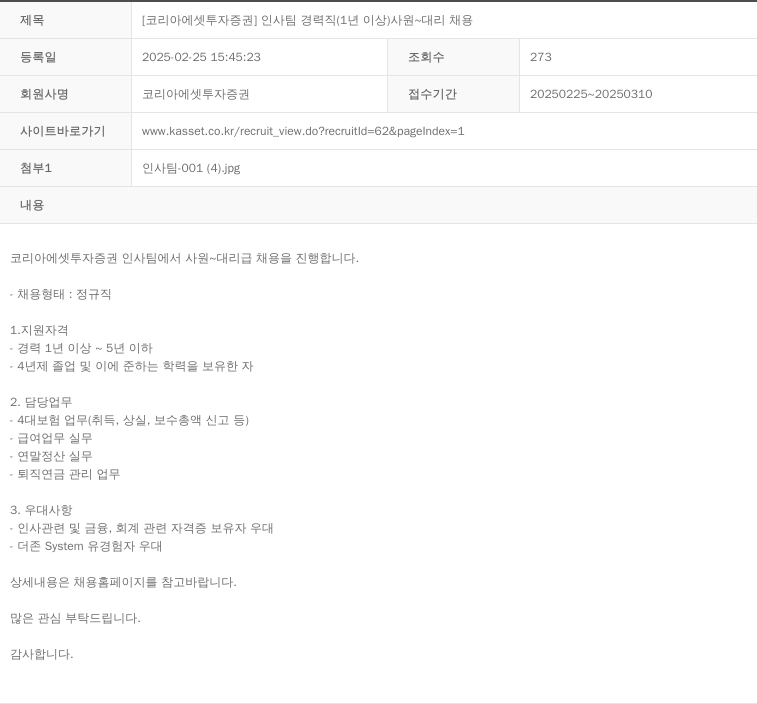
Task: Click the heading 1.지원자격
Action: [39, 330]
